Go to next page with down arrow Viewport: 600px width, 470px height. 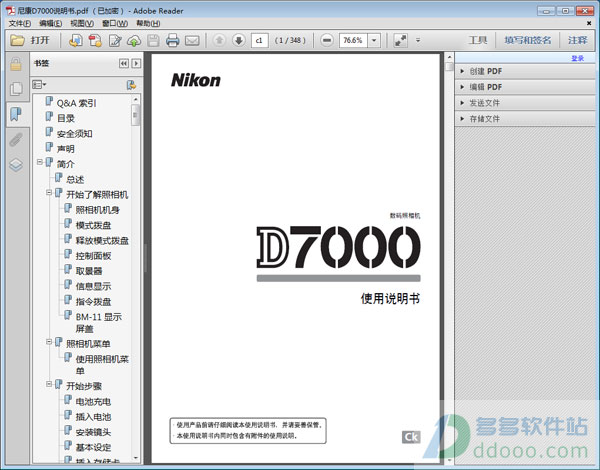(x=238, y=40)
